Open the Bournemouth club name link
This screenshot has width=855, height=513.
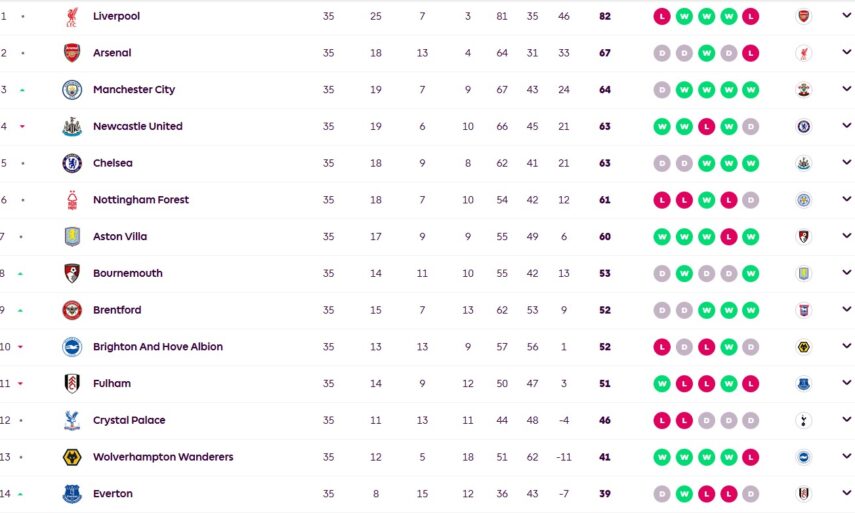click(x=127, y=273)
